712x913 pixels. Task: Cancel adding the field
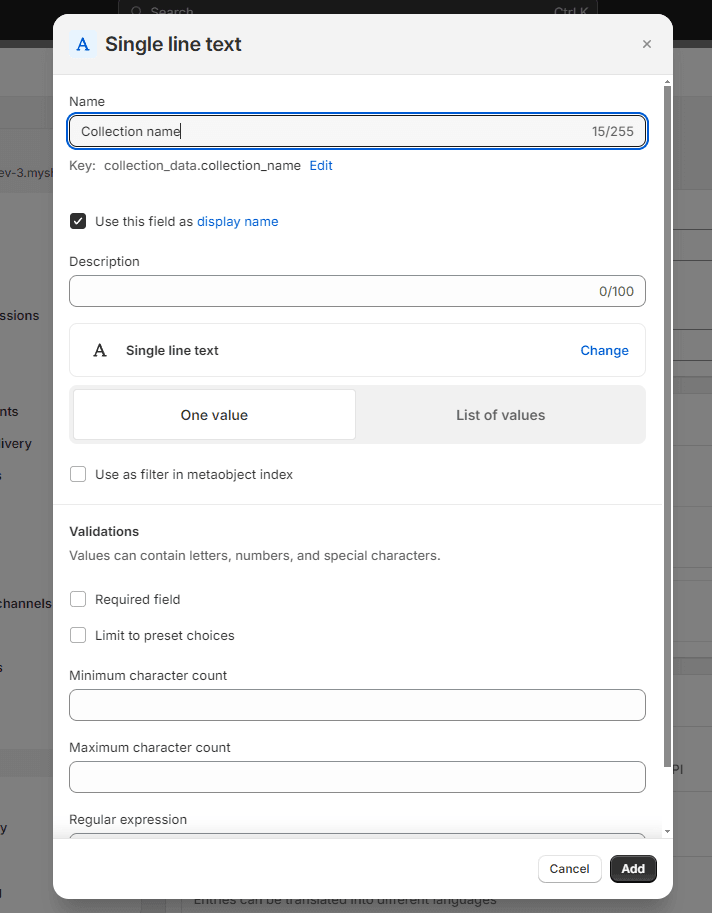pyautogui.click(x=569, y=869)
